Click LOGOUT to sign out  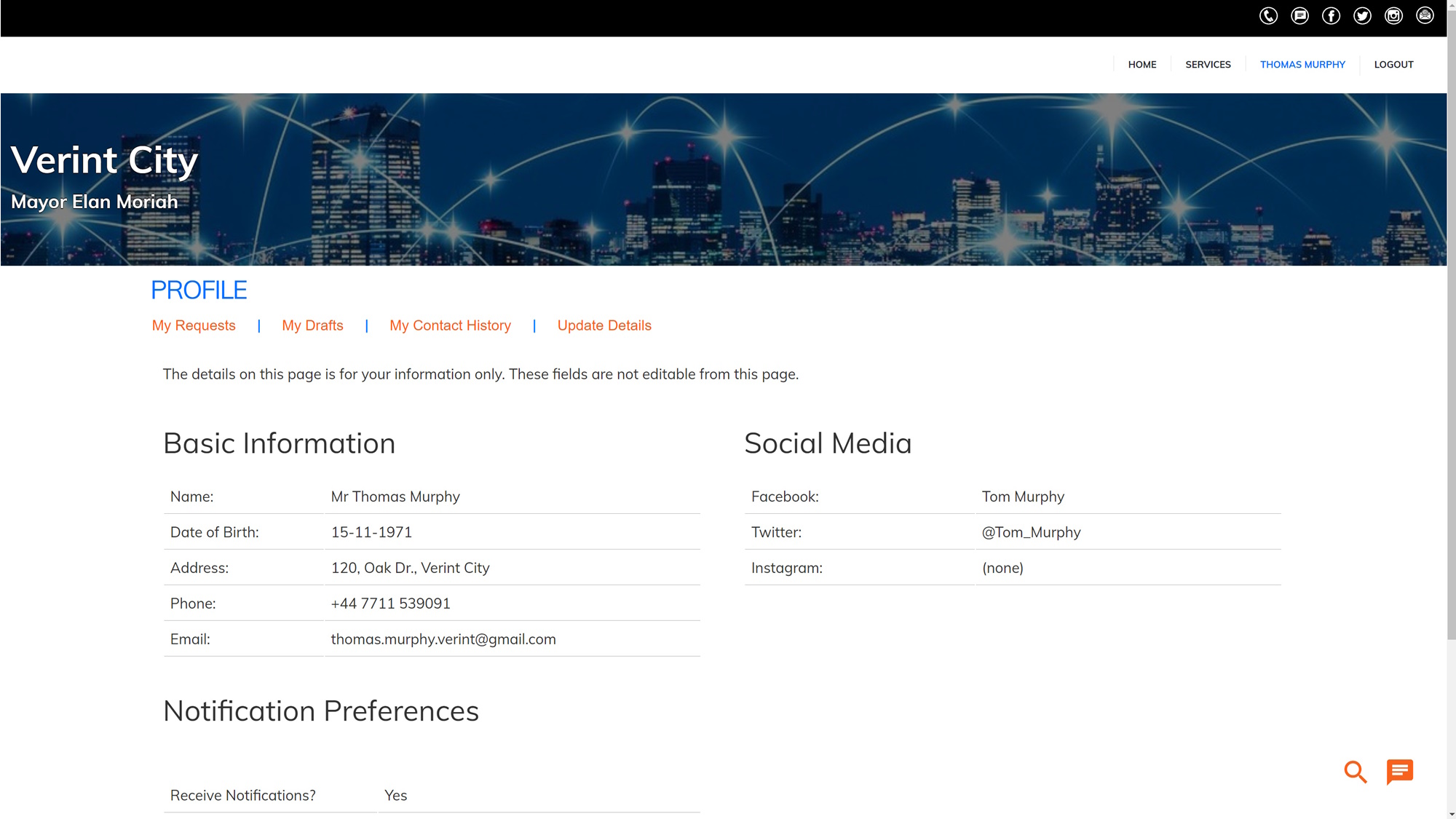(1393, 64)
